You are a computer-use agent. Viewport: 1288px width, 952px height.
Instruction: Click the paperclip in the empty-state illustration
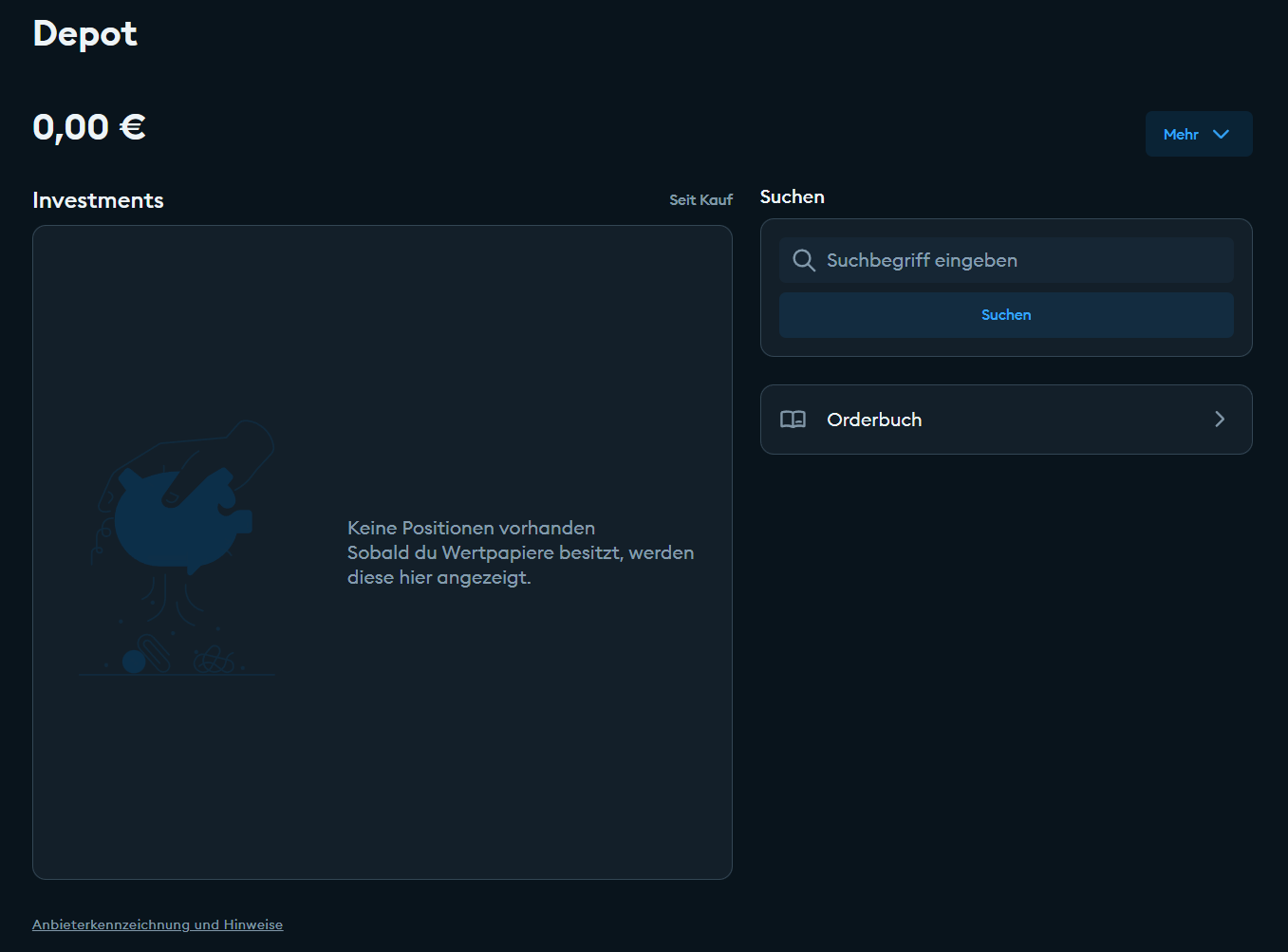pyautogui.click(x=156, y=652)
